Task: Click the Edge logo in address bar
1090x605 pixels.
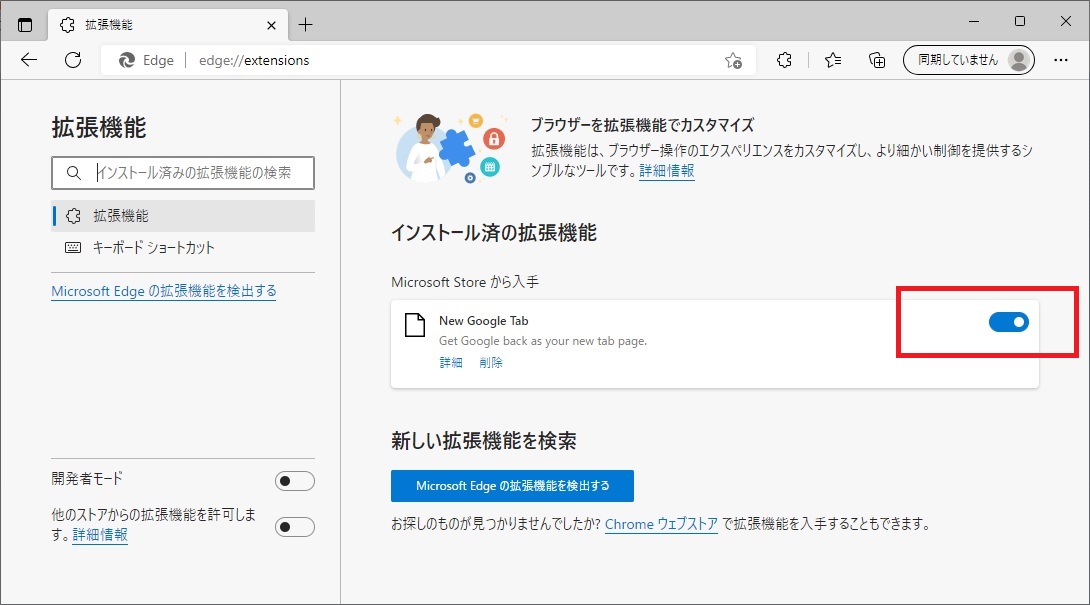Action: 127,60
